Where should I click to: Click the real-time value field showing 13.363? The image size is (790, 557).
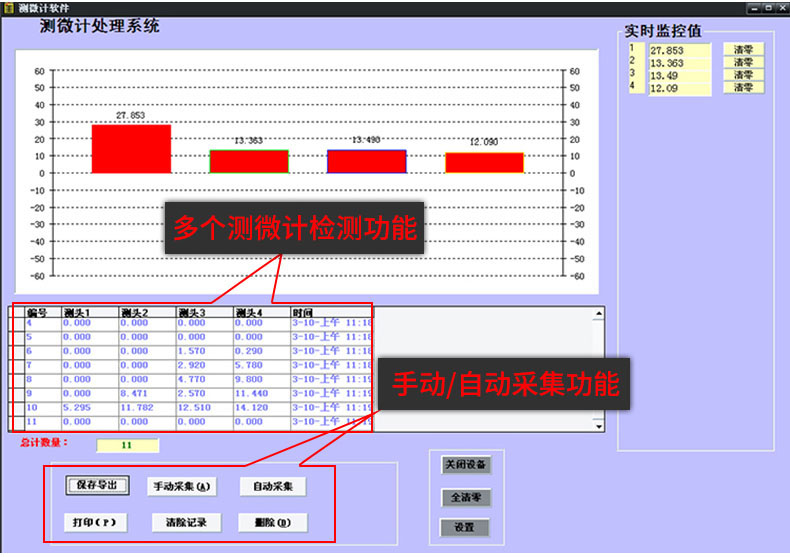point(679,62)
